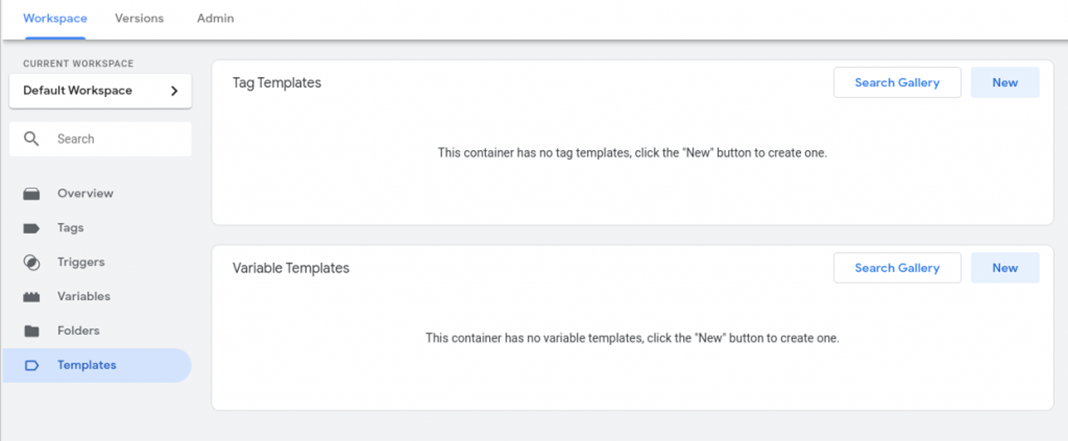Create a New variable template
Screen dimensions: 1068x441
pyautogui.click(x=1005, y=268)
